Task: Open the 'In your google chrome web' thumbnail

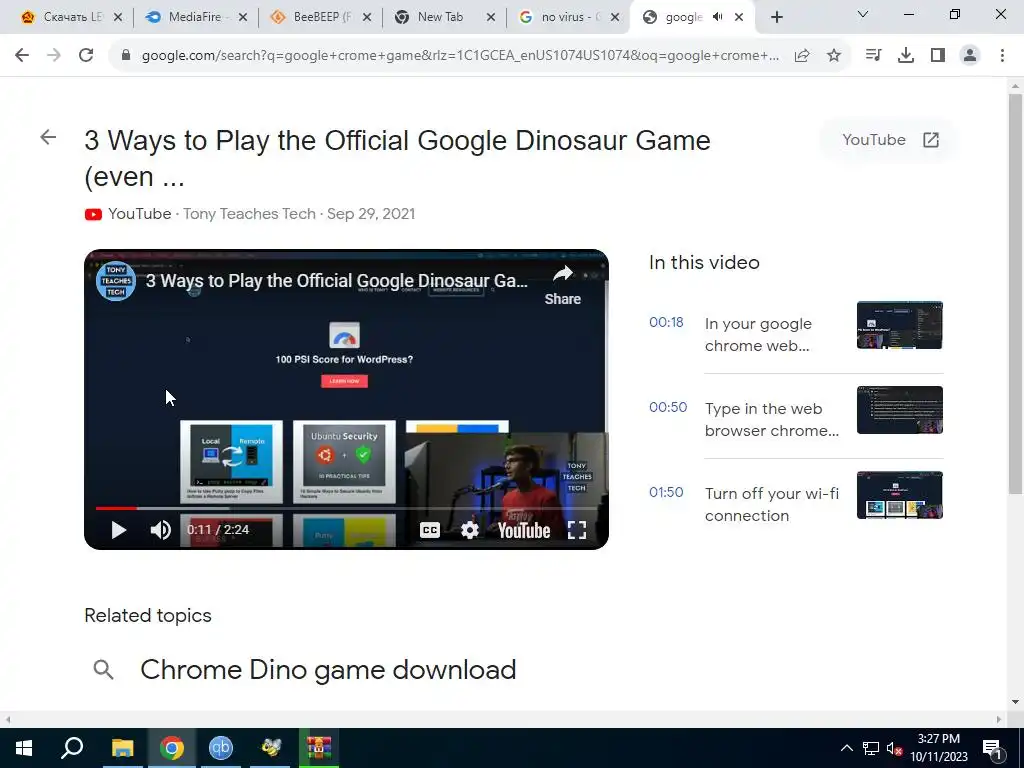Action: (x=899, y=325)
